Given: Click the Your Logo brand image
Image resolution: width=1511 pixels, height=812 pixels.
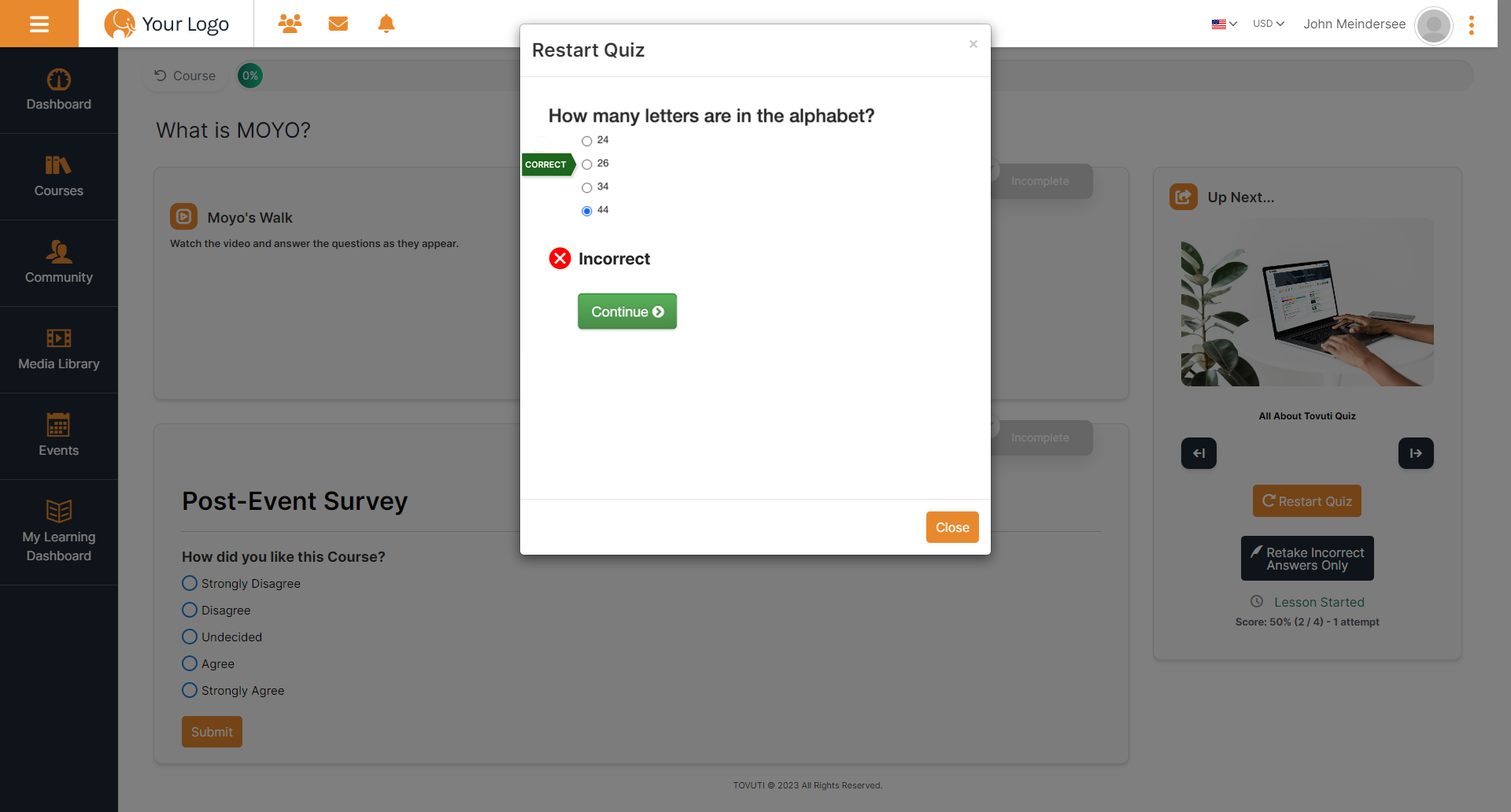Looking at the screenshot, I should coord(167,24).
